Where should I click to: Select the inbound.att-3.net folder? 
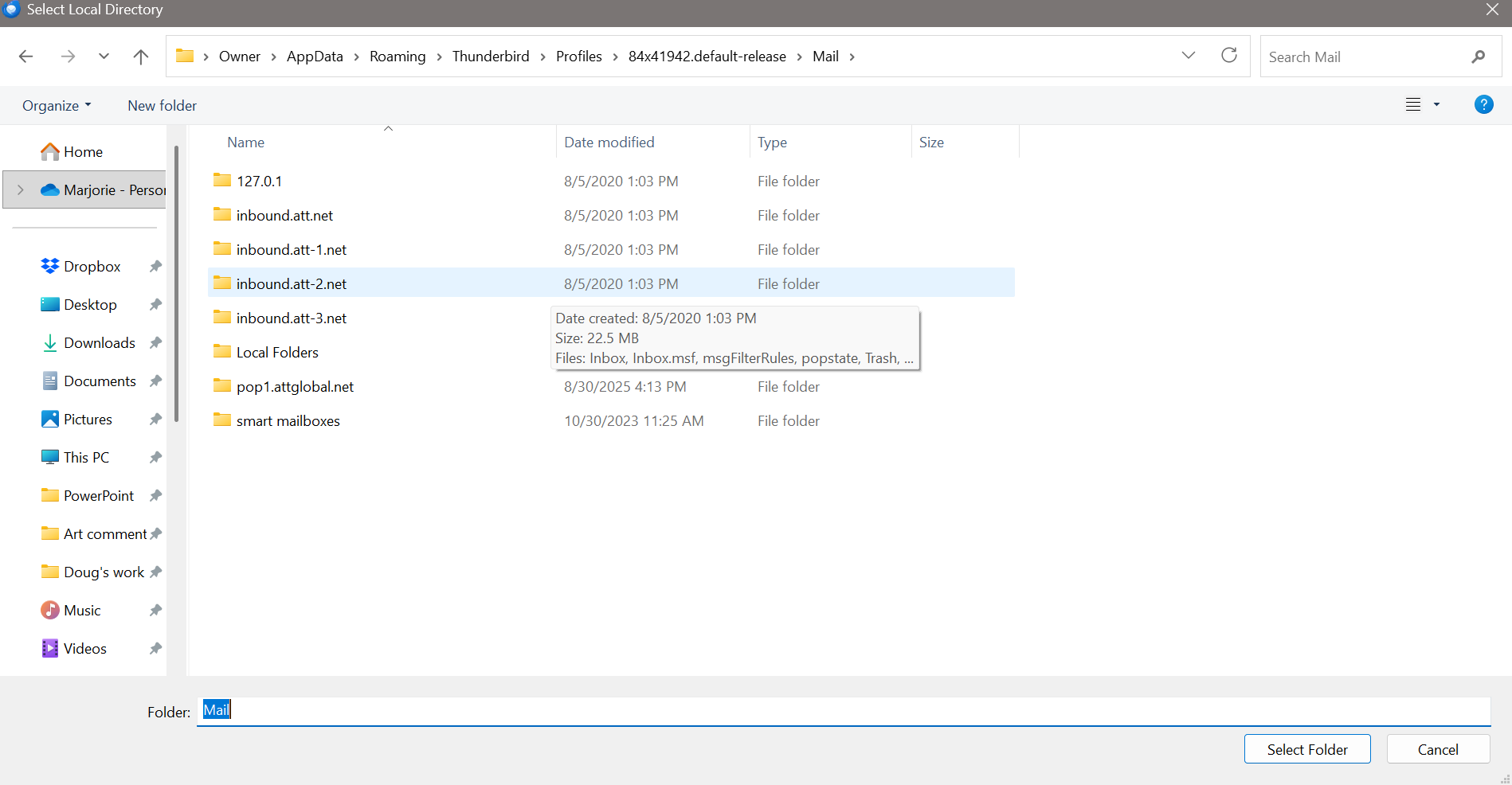point(292,318)
